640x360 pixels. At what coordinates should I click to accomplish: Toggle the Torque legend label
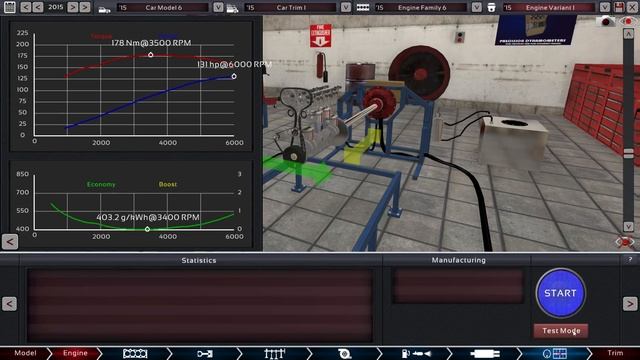point(101,36)
